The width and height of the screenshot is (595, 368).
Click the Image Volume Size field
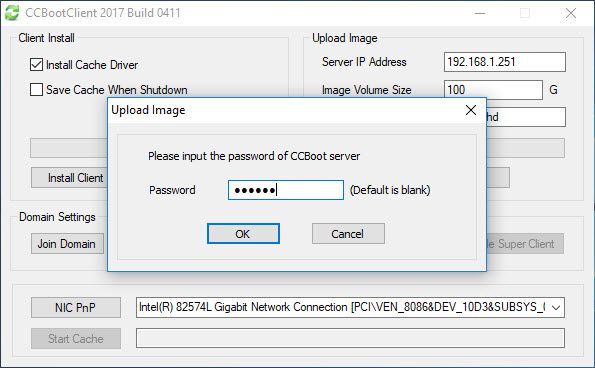(x=493, y=90)
